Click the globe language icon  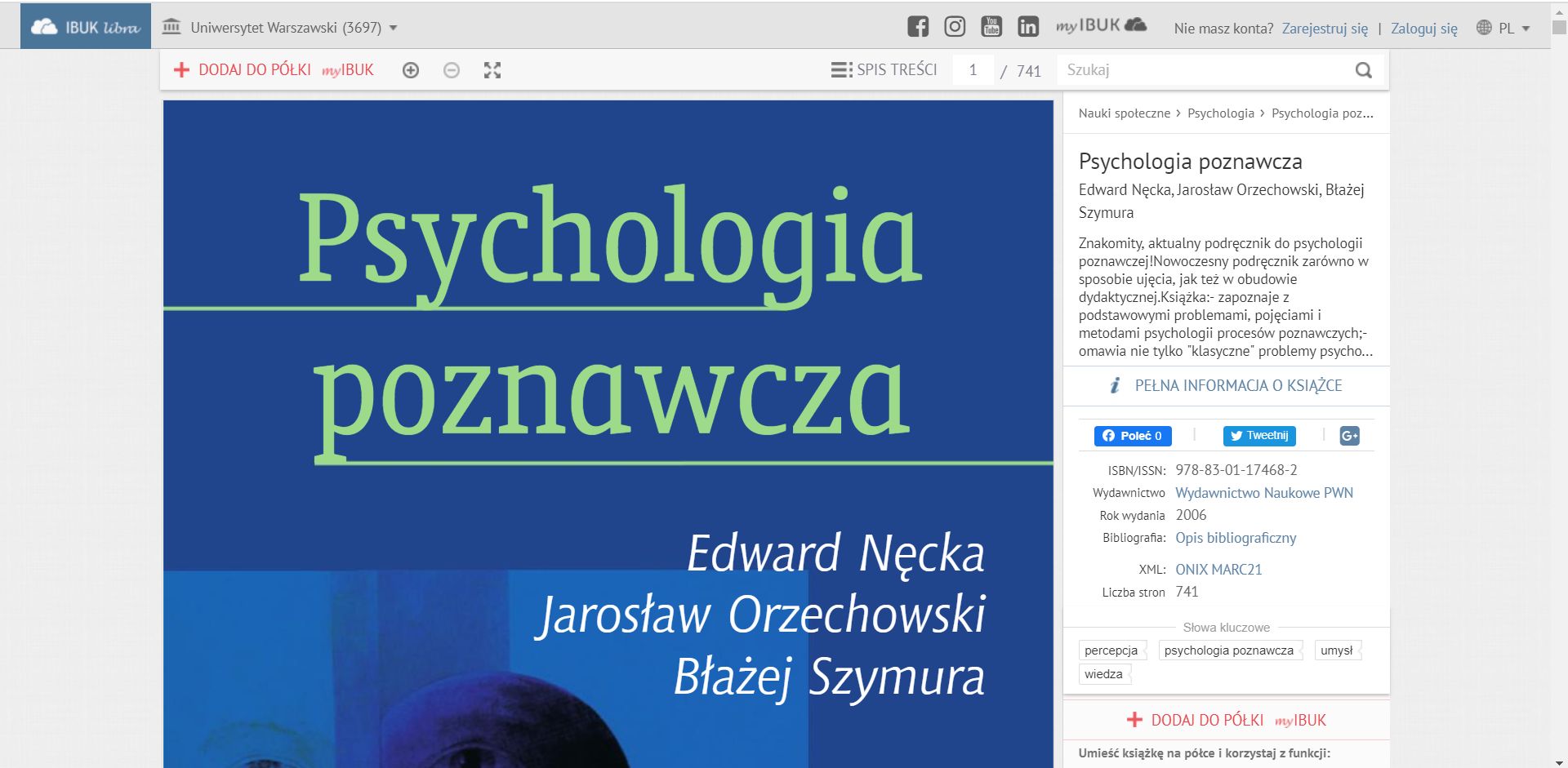point(1484,28)
